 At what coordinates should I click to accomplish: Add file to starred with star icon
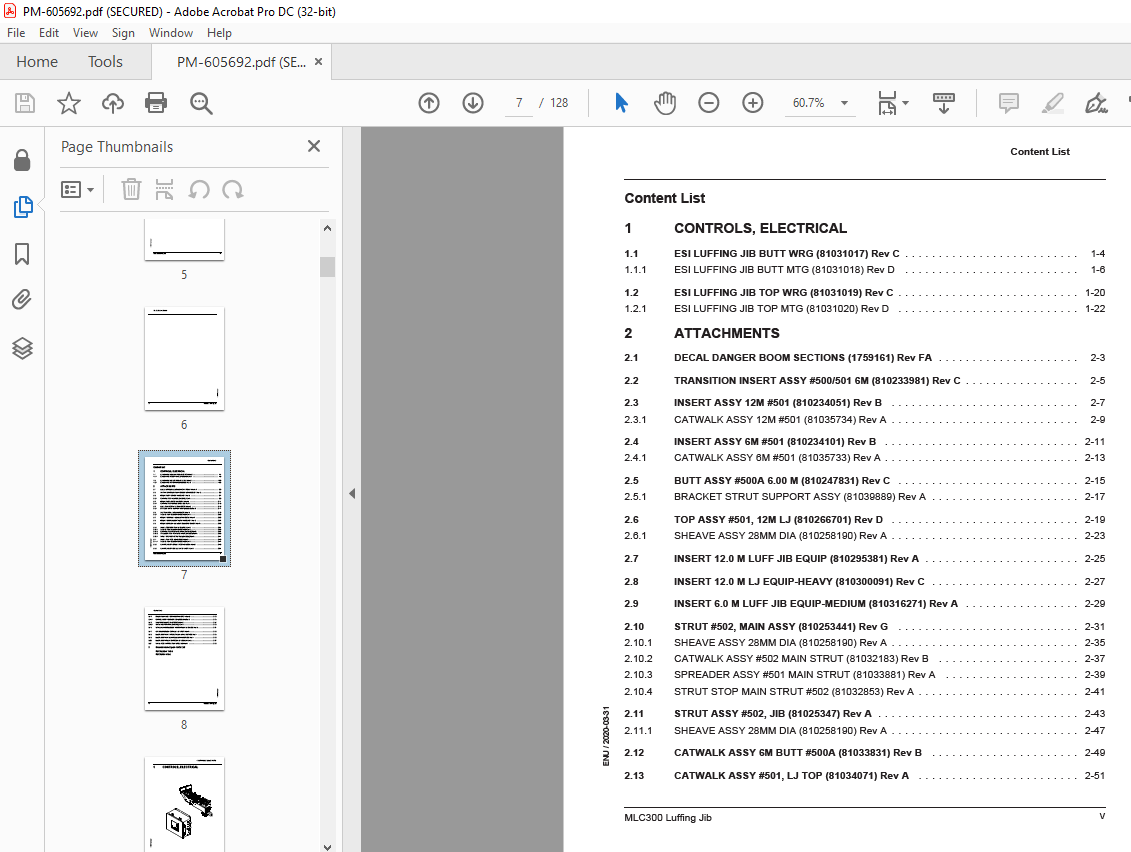69,103
